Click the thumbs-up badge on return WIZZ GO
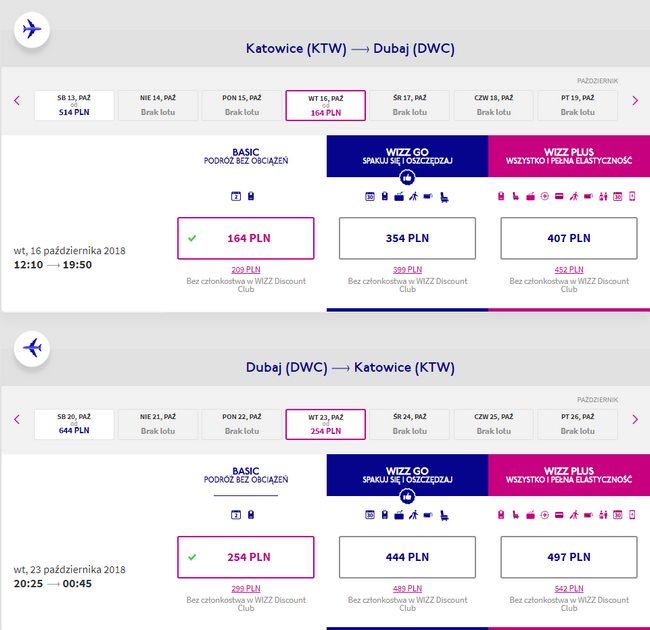 tap(407, 497)
